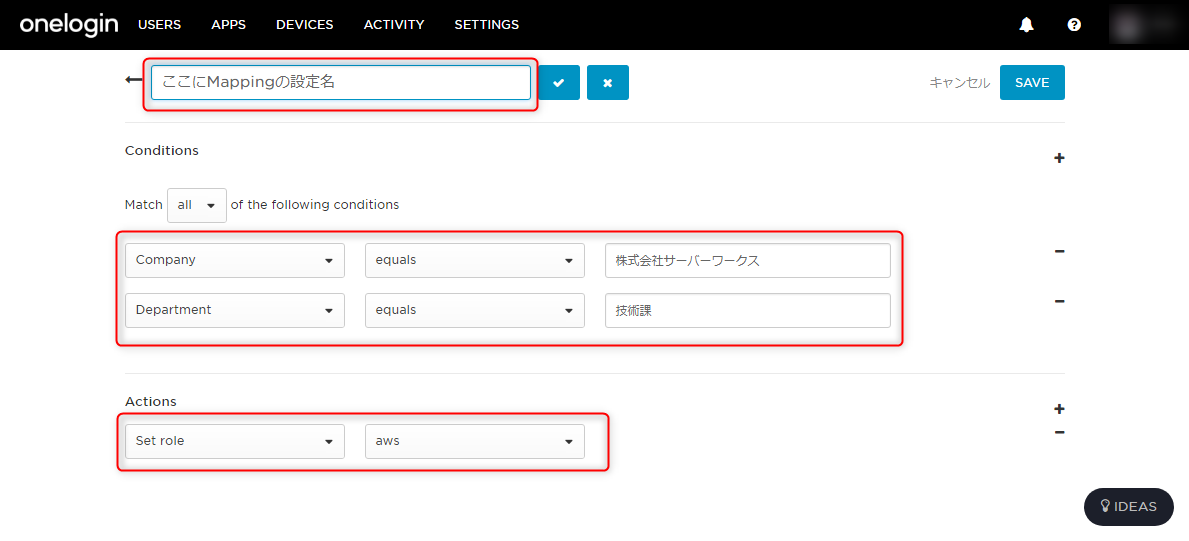1189x541 pixels.
Task: Open the aws role dropdown
Action: click(x=475, y=442)
